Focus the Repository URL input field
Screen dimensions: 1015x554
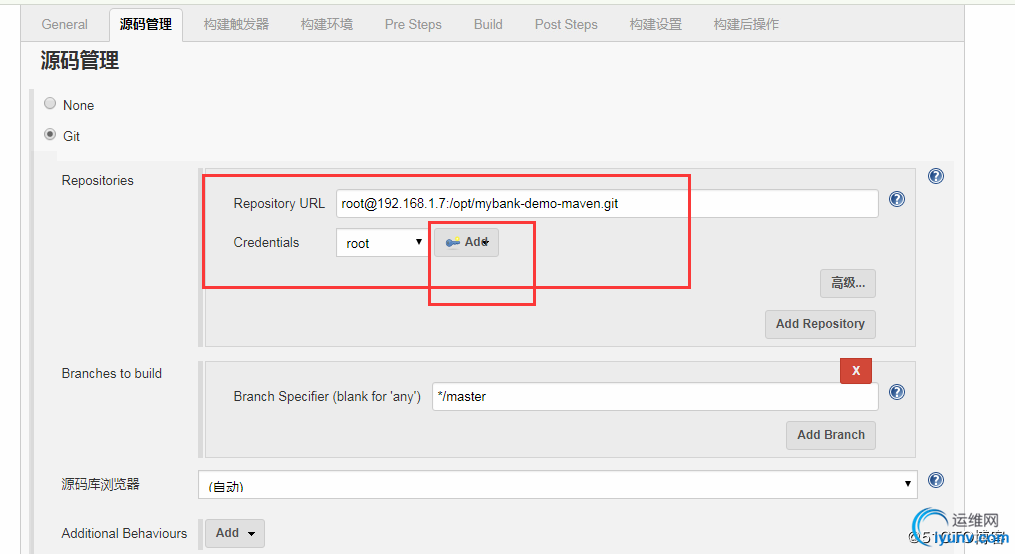point(607,203)
